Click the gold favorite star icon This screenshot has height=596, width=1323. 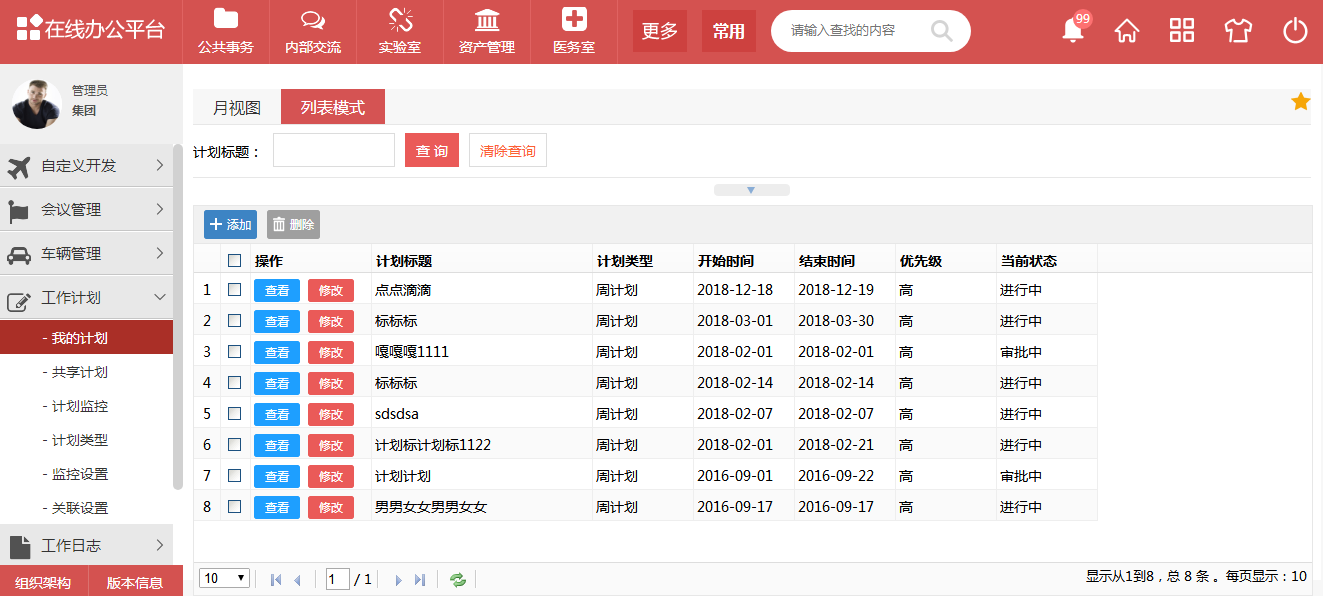pos(1300,101)
